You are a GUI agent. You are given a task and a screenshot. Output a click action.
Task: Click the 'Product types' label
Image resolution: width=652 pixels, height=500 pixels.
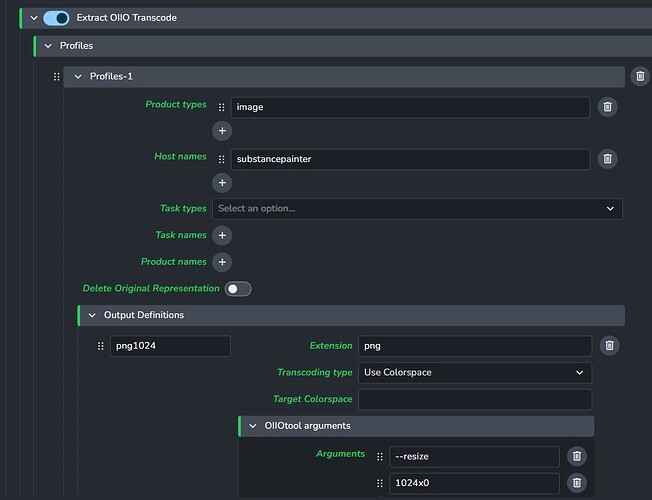[176, 104]
